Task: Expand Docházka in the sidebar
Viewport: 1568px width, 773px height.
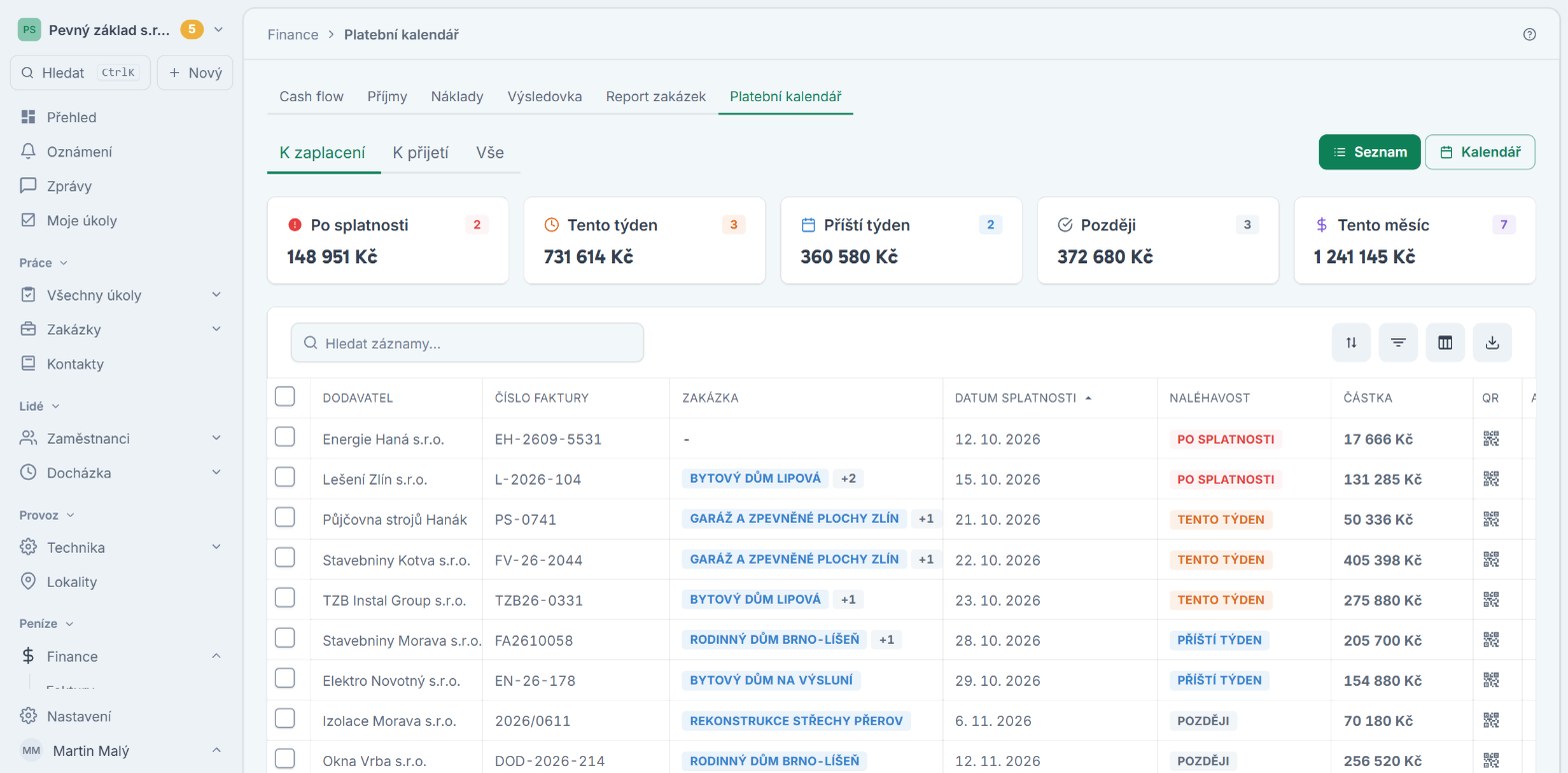Action: [x=217, y=473]
